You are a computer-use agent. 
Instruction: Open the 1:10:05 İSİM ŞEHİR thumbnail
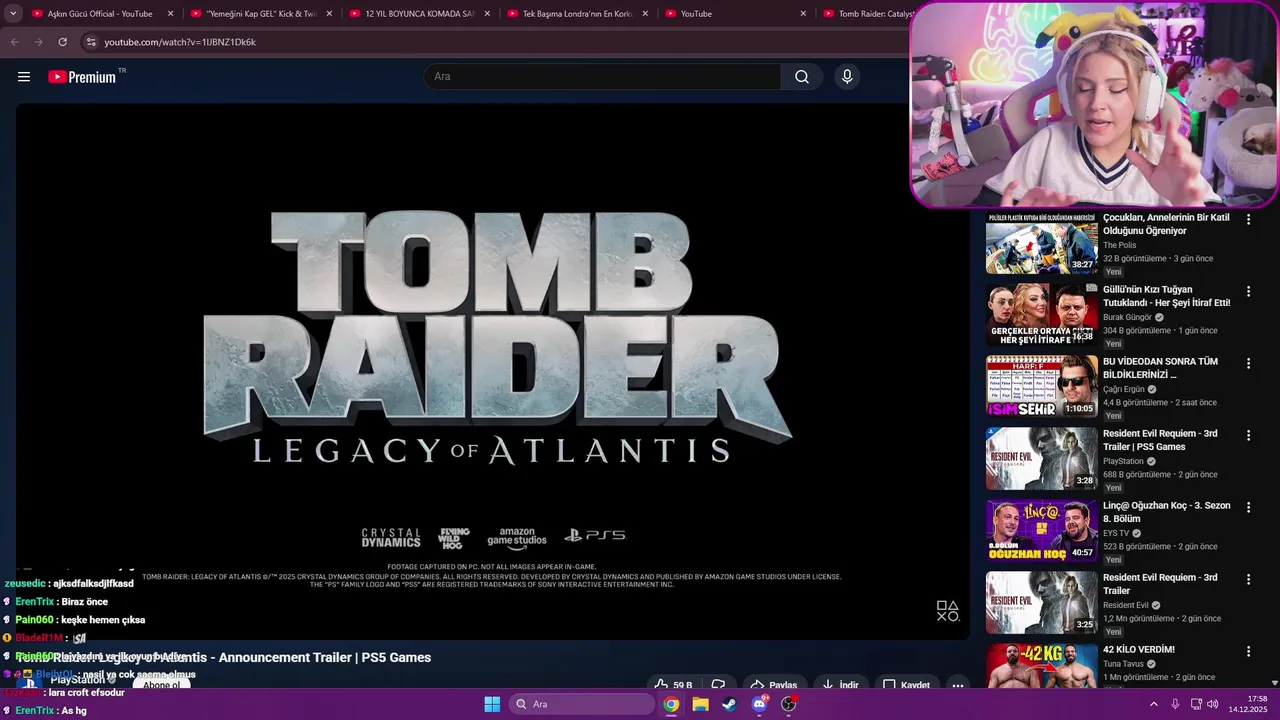[1041, 387]
